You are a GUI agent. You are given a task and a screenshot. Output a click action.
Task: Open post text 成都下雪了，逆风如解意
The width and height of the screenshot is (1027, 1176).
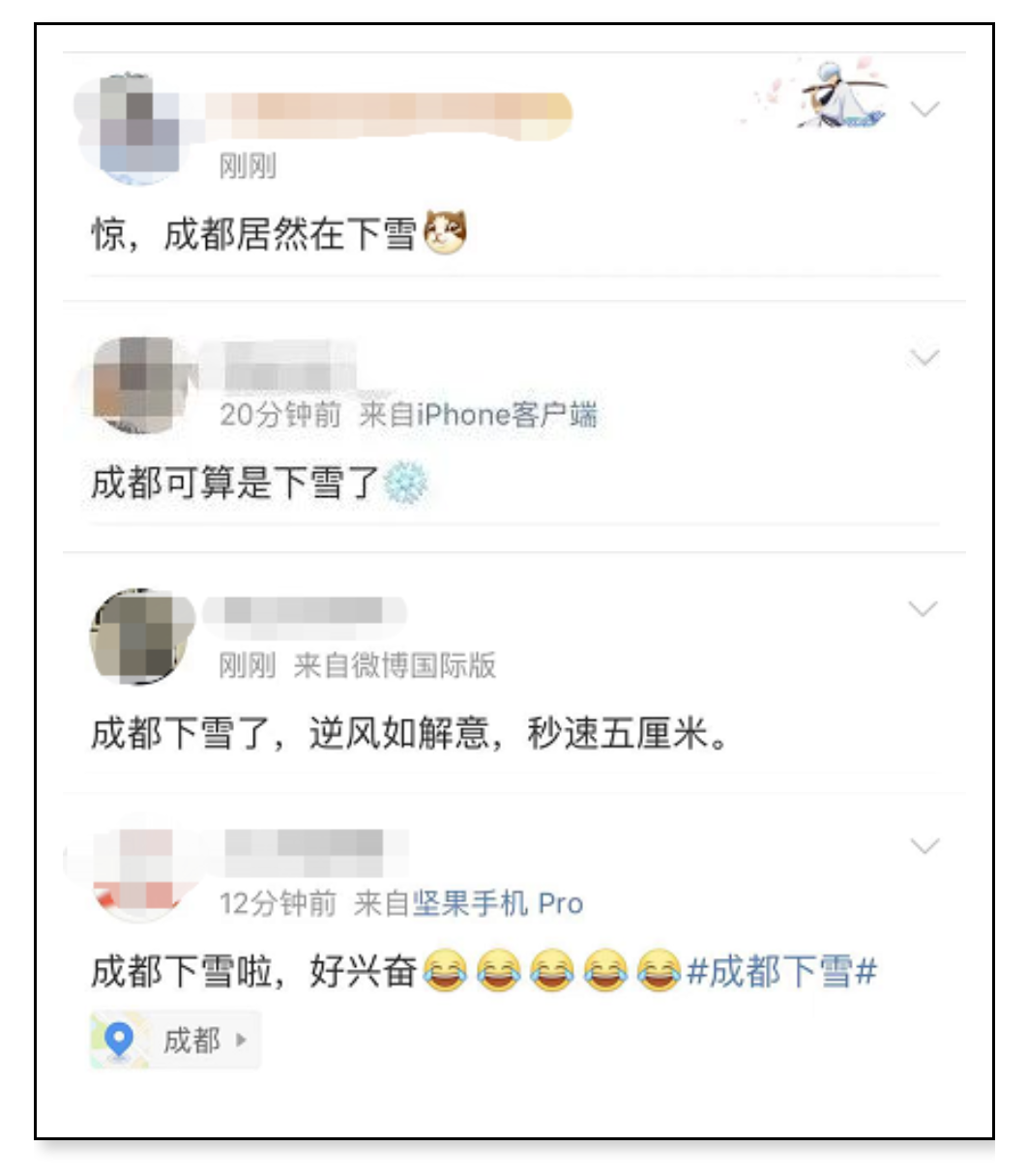[411, 735]
